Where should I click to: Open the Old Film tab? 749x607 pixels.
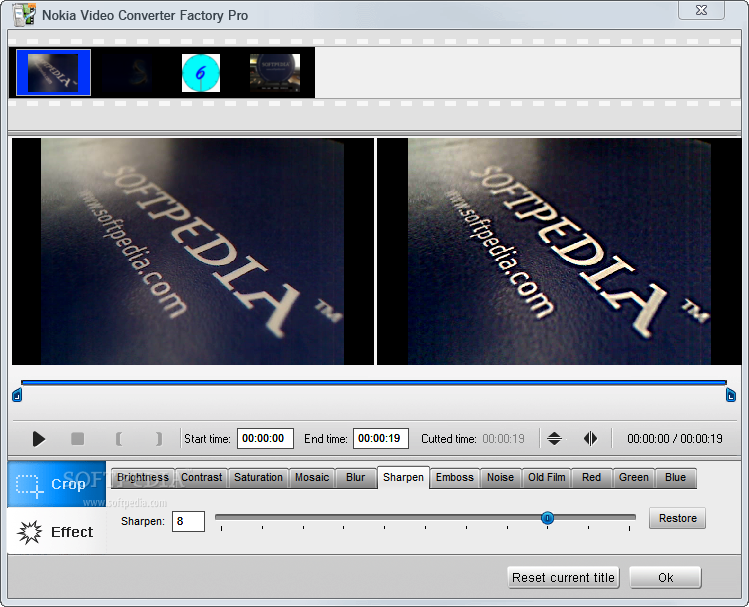click(x=546, y=478)
